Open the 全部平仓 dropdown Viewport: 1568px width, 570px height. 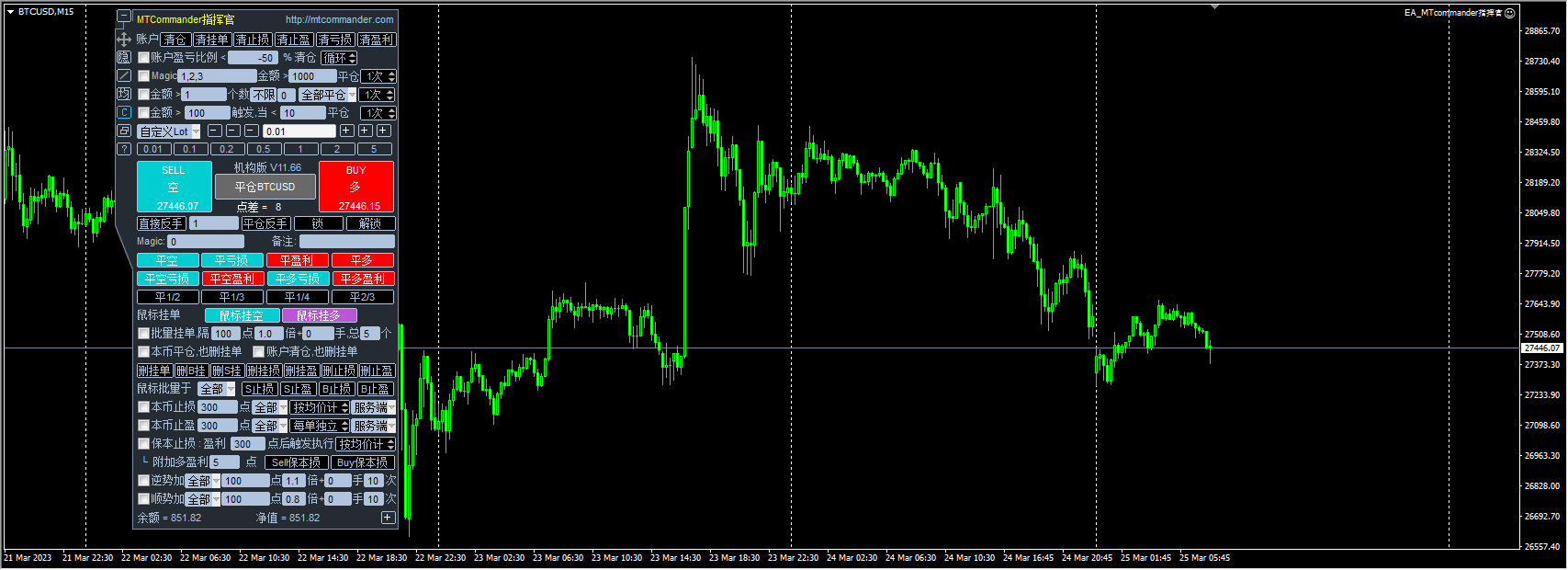(x=328, y=95)
